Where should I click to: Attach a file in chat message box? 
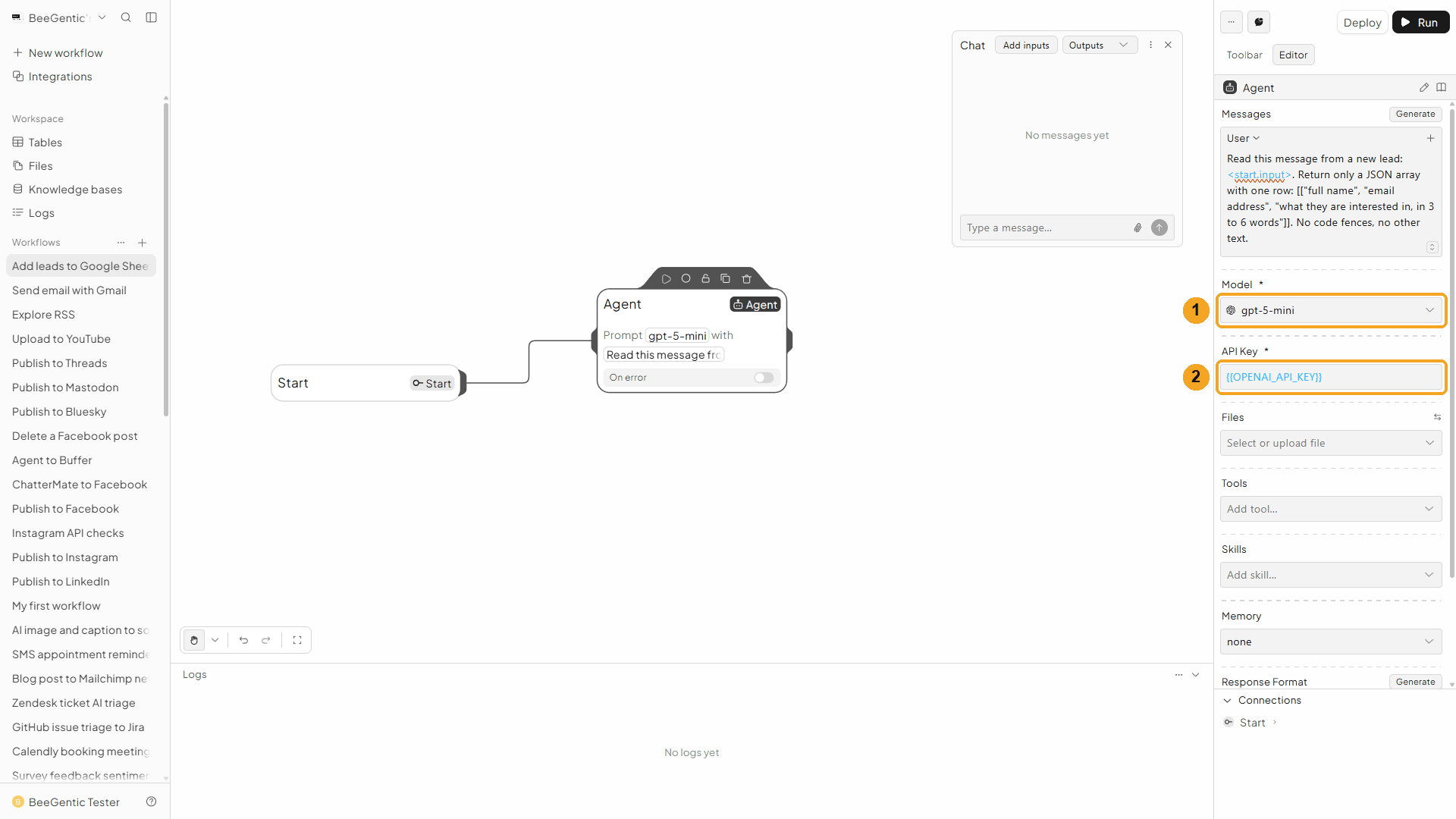[1137, 227]
